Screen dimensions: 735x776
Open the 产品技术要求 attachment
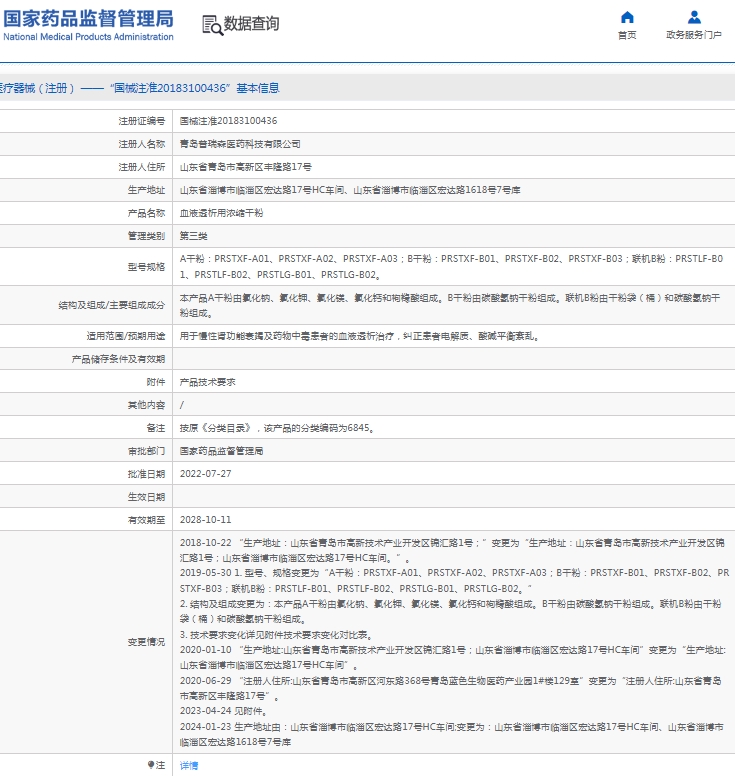[x=207, y=382]
